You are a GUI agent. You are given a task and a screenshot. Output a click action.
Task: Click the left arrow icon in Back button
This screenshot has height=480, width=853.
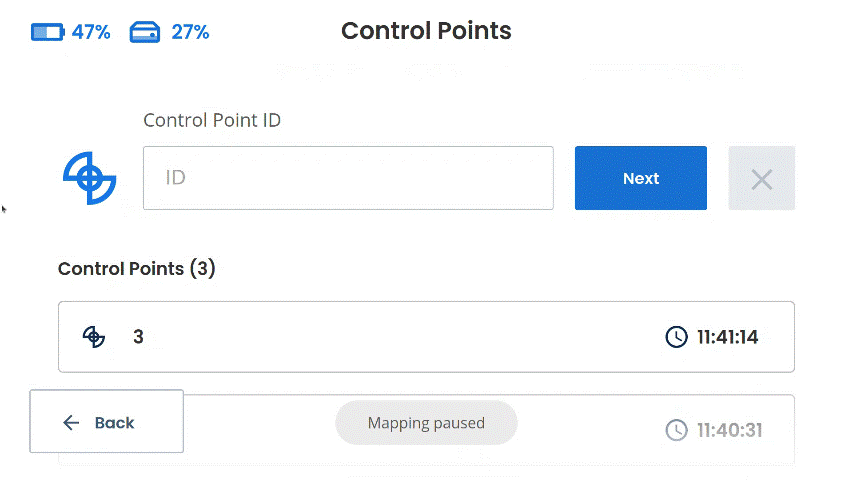[71, 422]
